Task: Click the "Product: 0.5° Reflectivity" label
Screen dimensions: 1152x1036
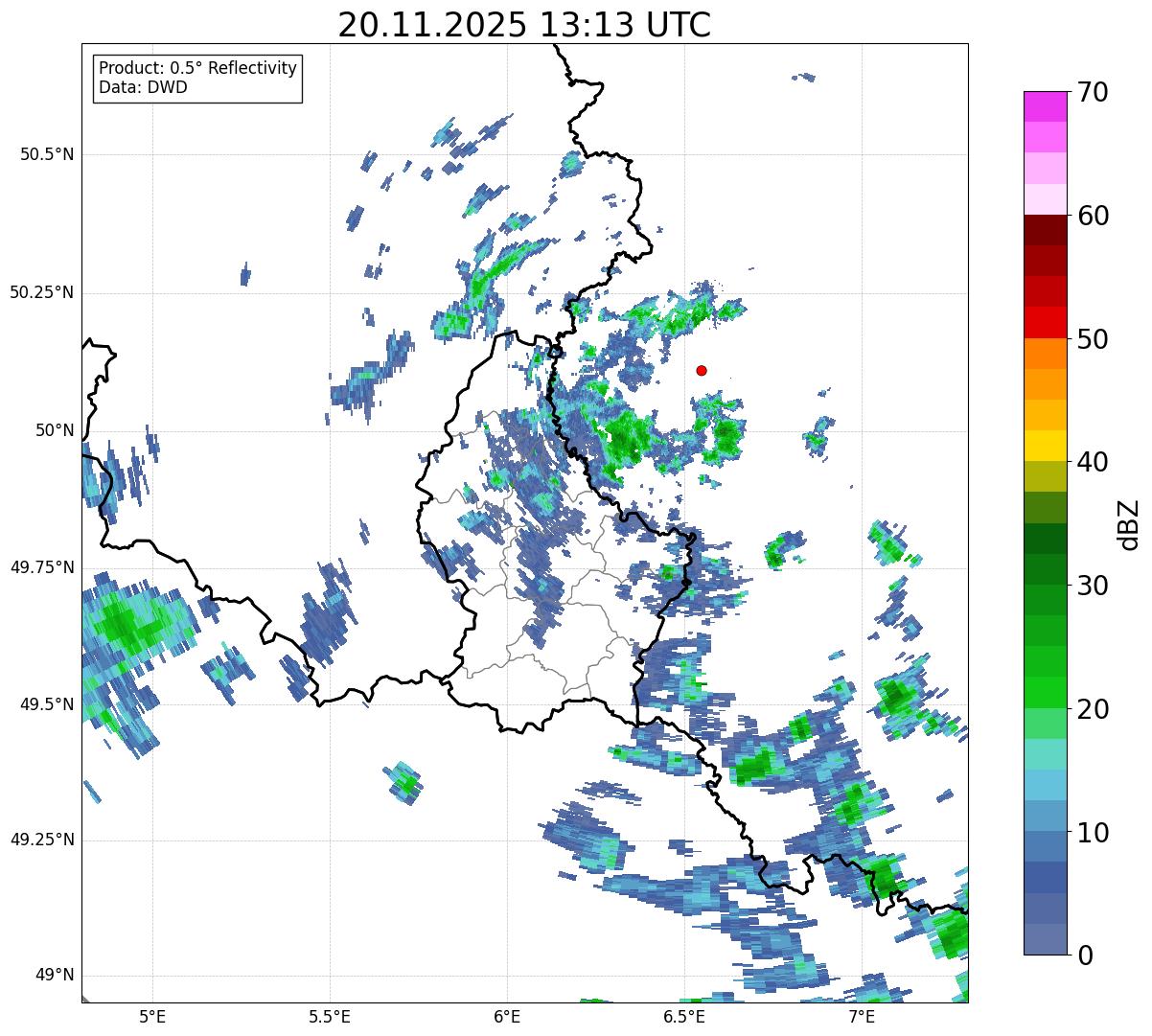Action: click(x=197, y=68)
